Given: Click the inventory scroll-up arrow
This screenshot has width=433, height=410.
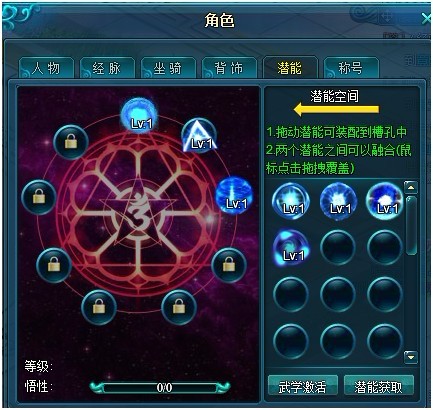Looking at the screenshot, I should (x=411, y=188).
